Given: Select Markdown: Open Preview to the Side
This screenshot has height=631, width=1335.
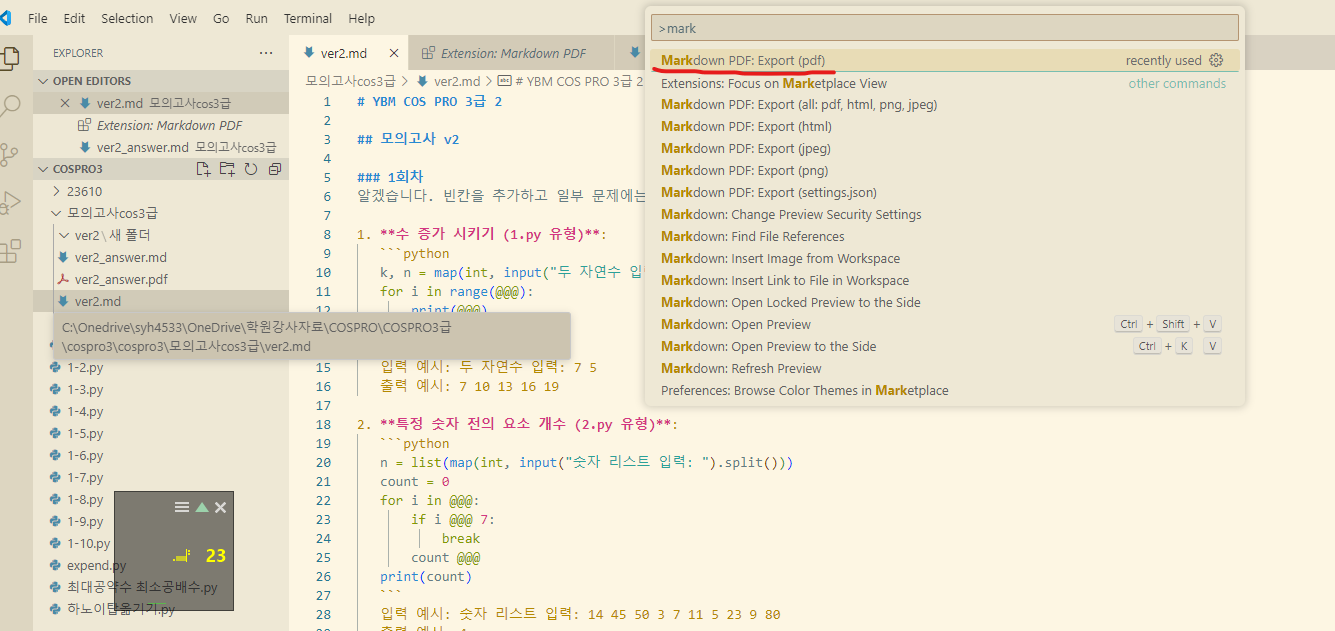Looking at the screenshot, I should pyautogui.click(x=945, y=346).
